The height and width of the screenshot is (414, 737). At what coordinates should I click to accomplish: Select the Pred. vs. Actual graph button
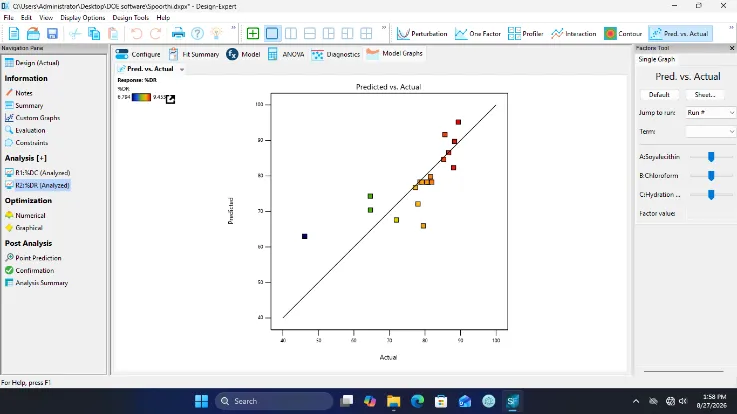[680, 33]
